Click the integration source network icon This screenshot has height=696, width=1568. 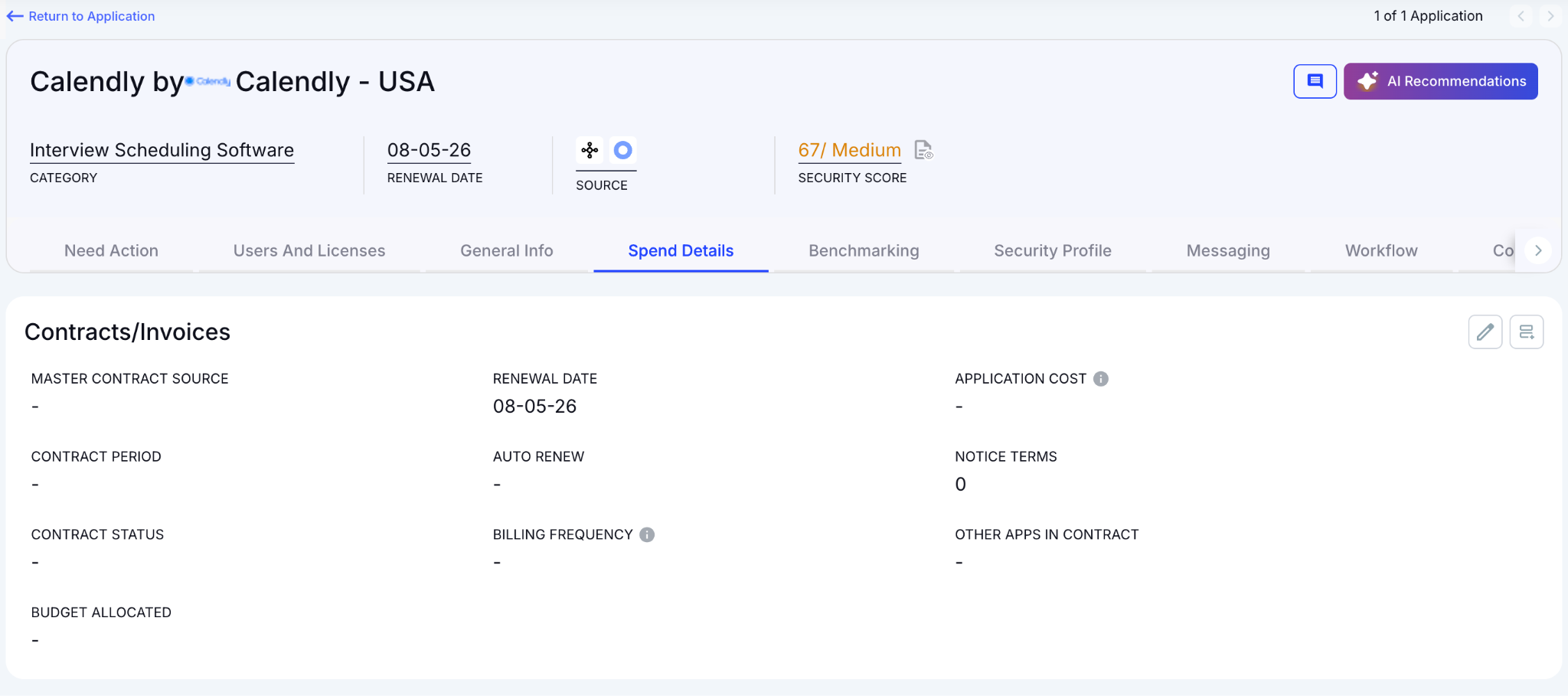pos(590,150)
